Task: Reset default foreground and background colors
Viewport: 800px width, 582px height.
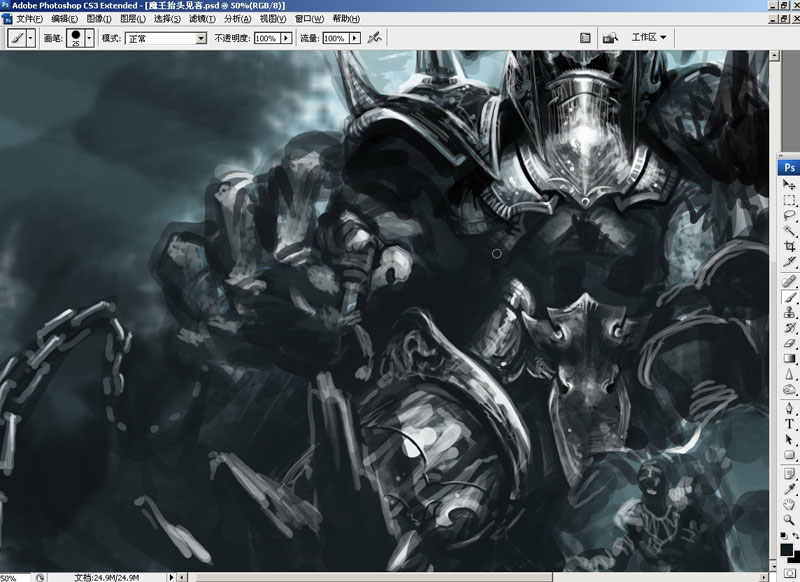Action: pos(783,536)
